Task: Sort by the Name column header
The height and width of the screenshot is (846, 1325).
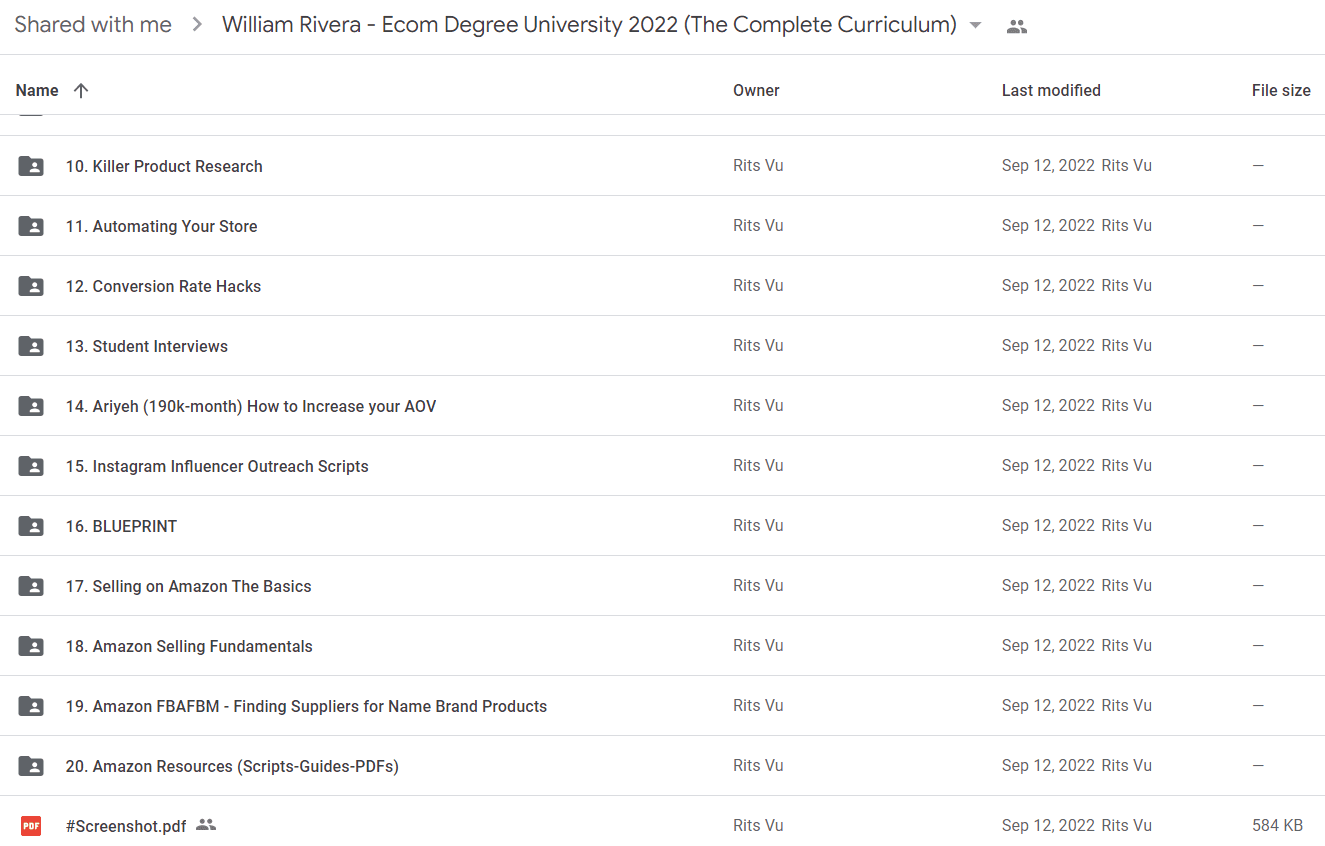Action: point(37,90)
